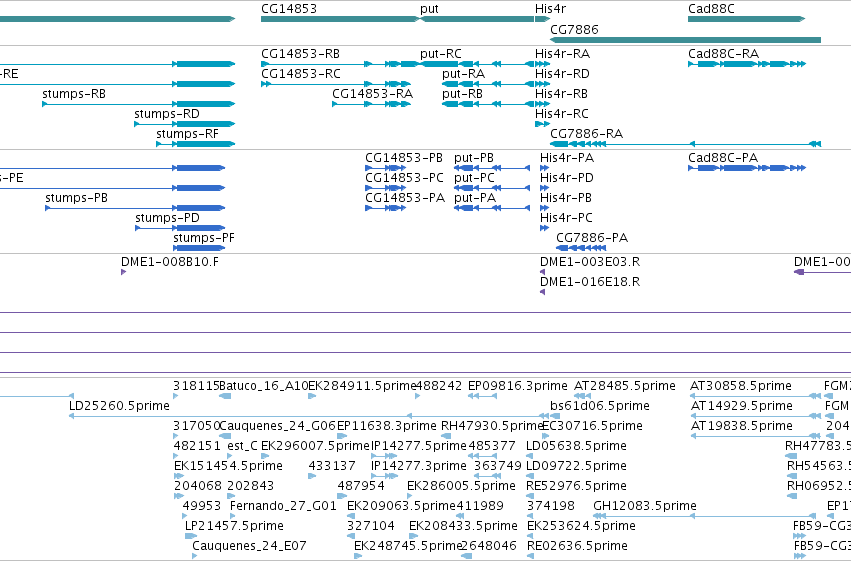Image resolution: width=851 pixels, height=561 pixels.
Task: Select the CG14853 gene label
Action: pyautogui.click(x=289, y=9)
